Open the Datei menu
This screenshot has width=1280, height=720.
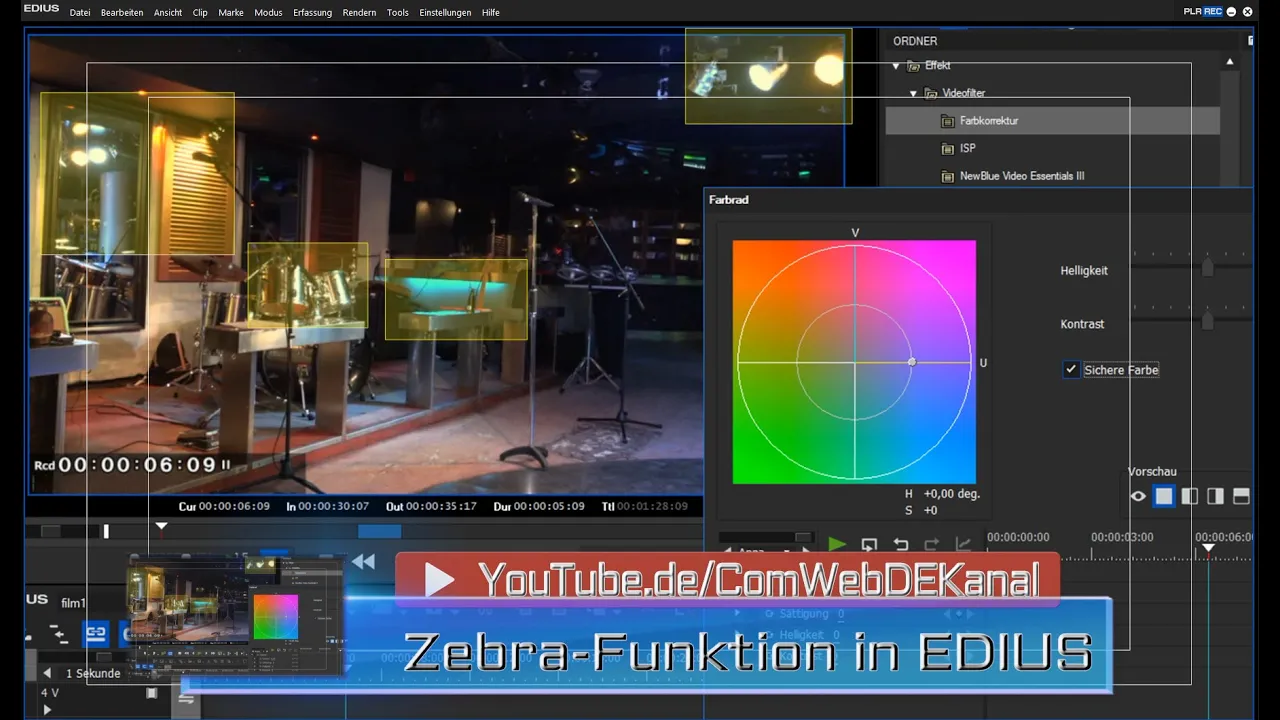[80, 13]
